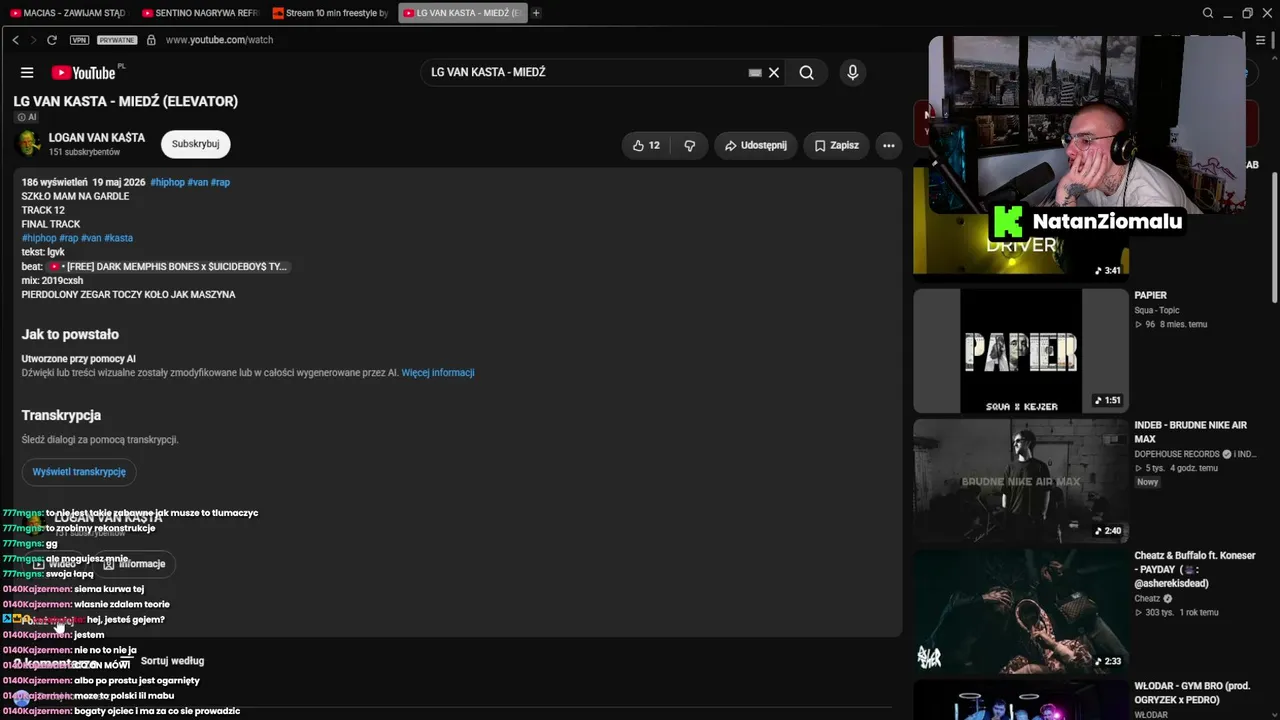1280x720 pixels.
Task: Dislike the video with thumbs down
Action: [x=689, y=145]
